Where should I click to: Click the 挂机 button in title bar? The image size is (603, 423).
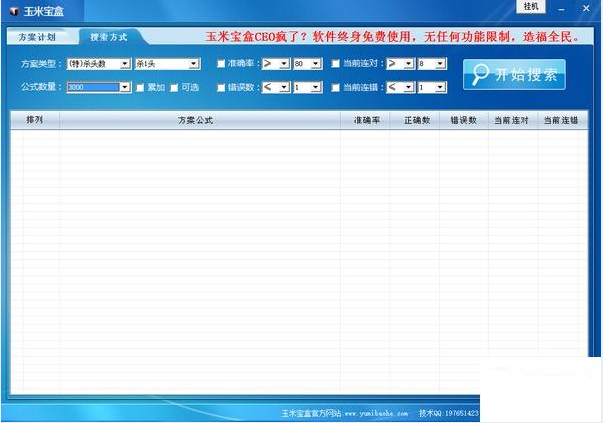531,7
